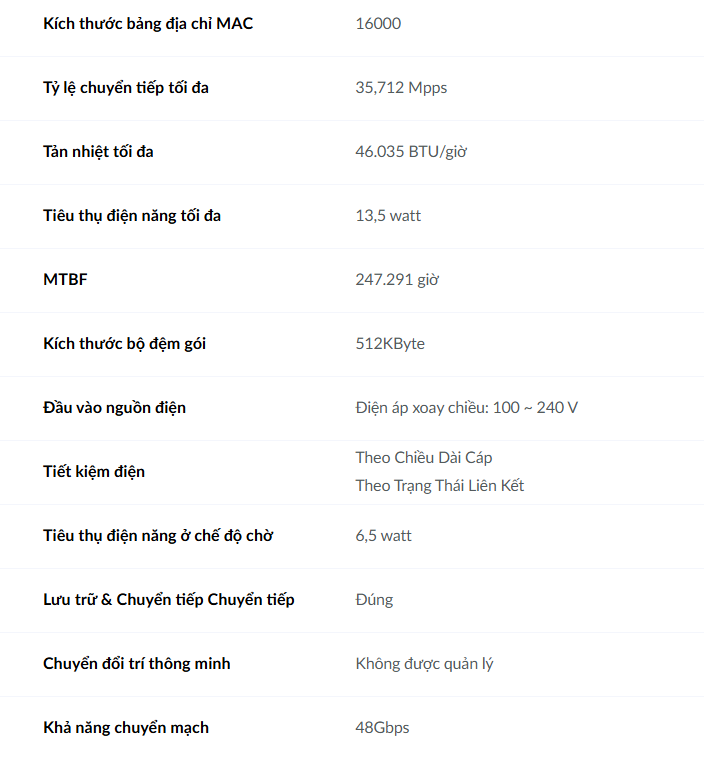
Task: Select the value 16000
Action: [378, 24]
